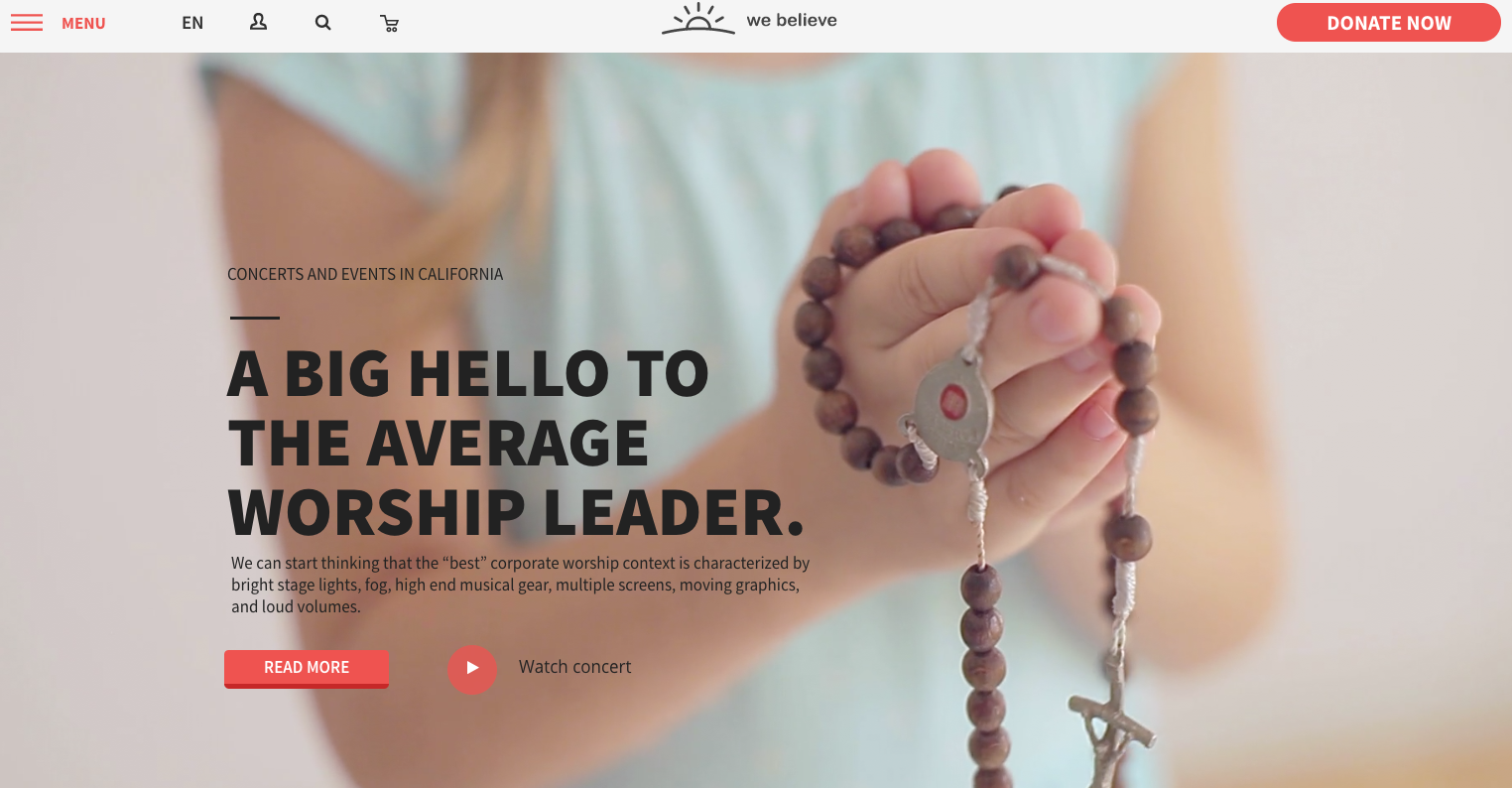Click the 'Watch concert' link text

[x=574, y=667]
